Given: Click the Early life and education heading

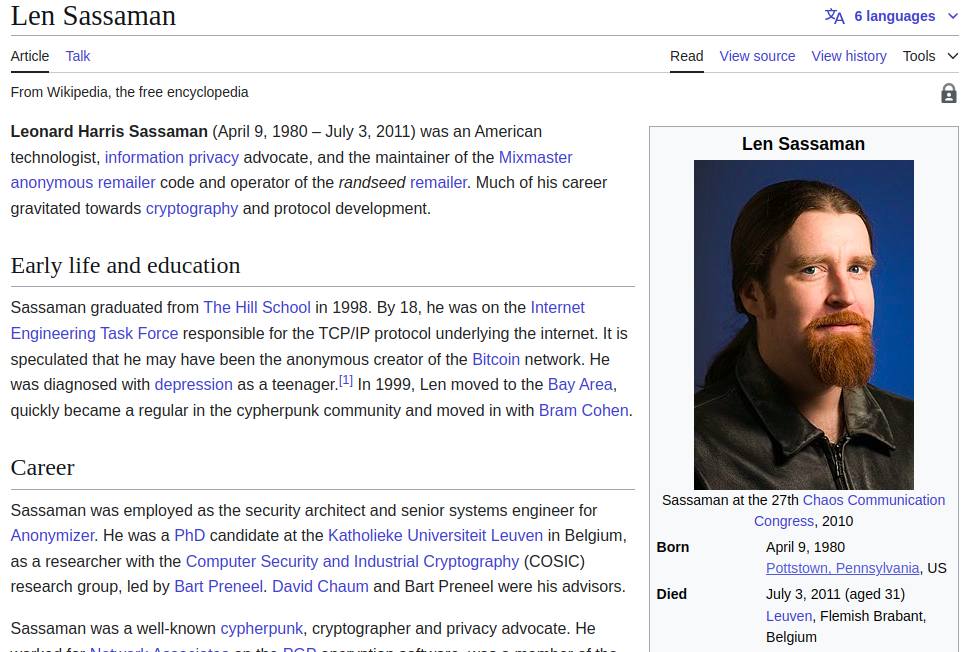Looking at the screenshot, I should pos(125,265).
